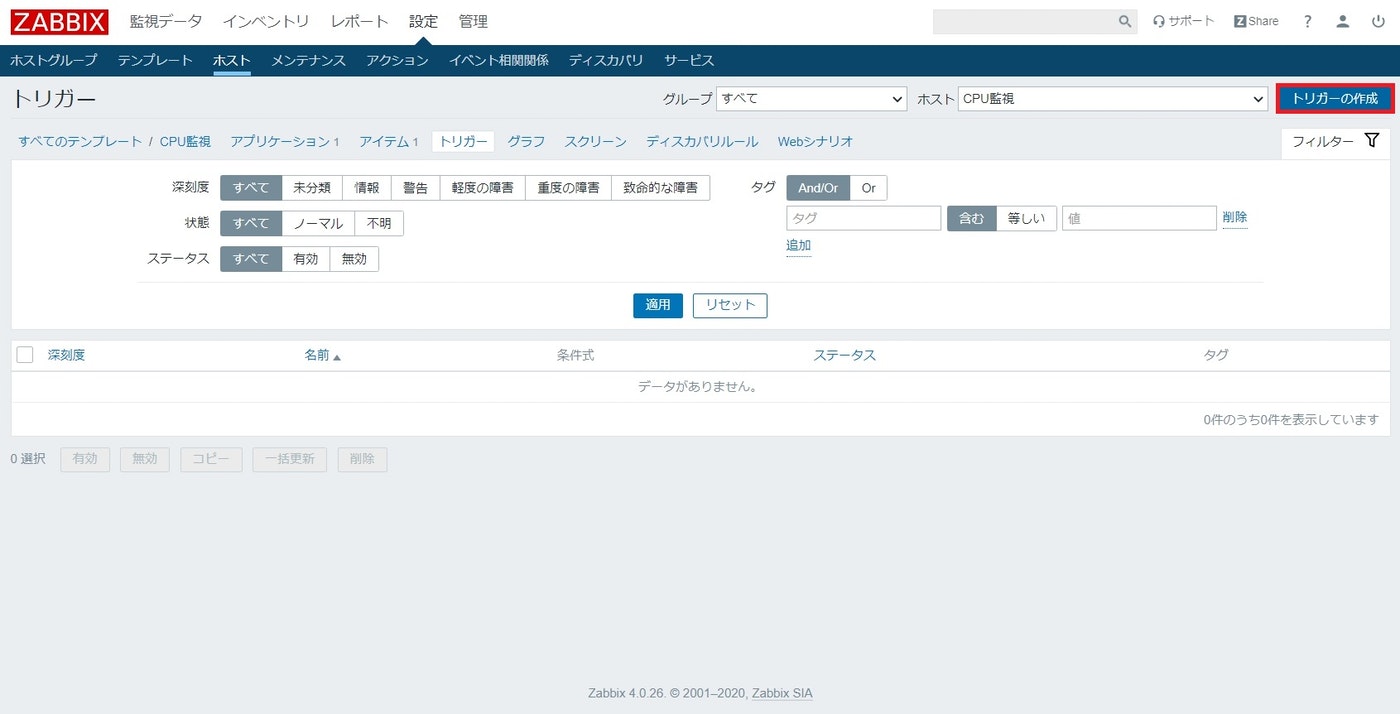Toggle the select-all checkbox in table header
The image size is (1400, 714).
pos(25,354)
